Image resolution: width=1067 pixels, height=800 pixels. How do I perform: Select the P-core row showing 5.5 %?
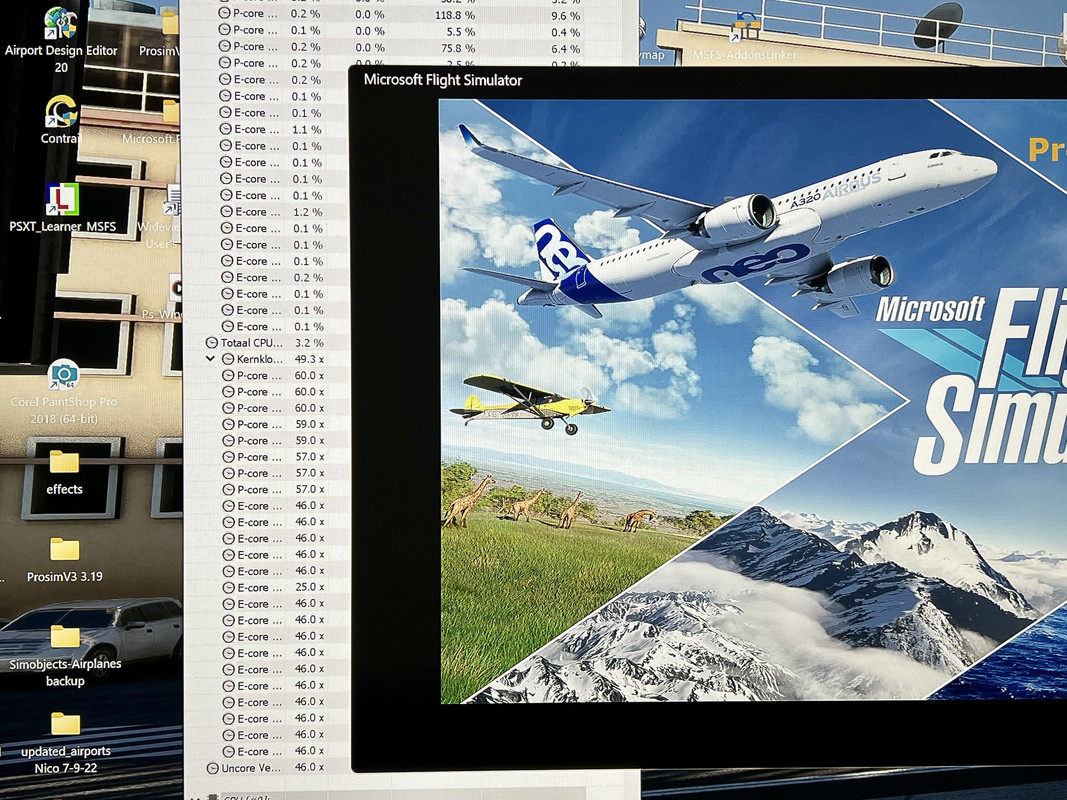pos(399,31)
